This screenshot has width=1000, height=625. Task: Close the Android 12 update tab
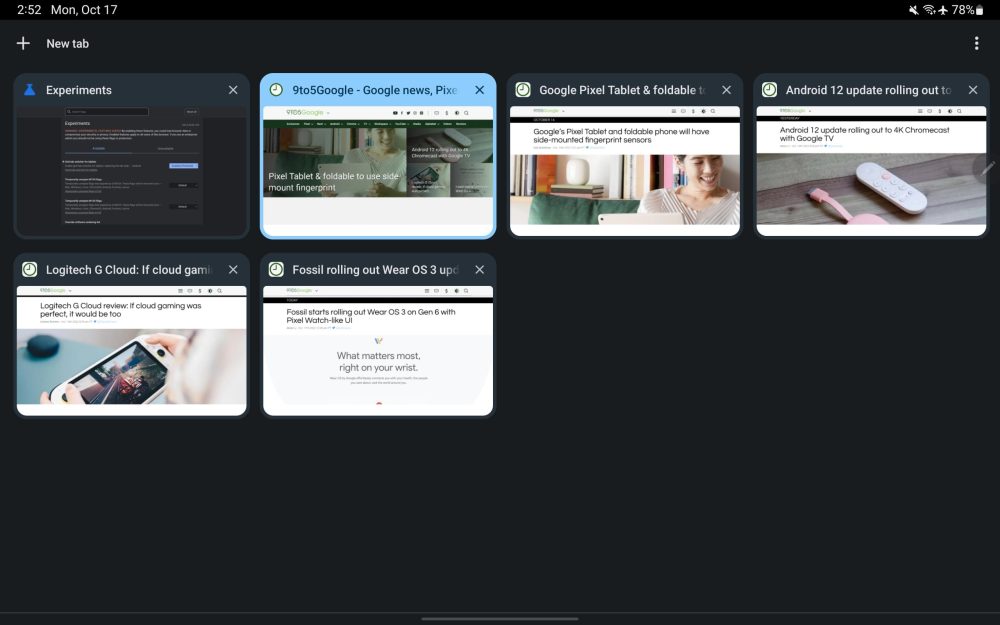pos(972,90)
